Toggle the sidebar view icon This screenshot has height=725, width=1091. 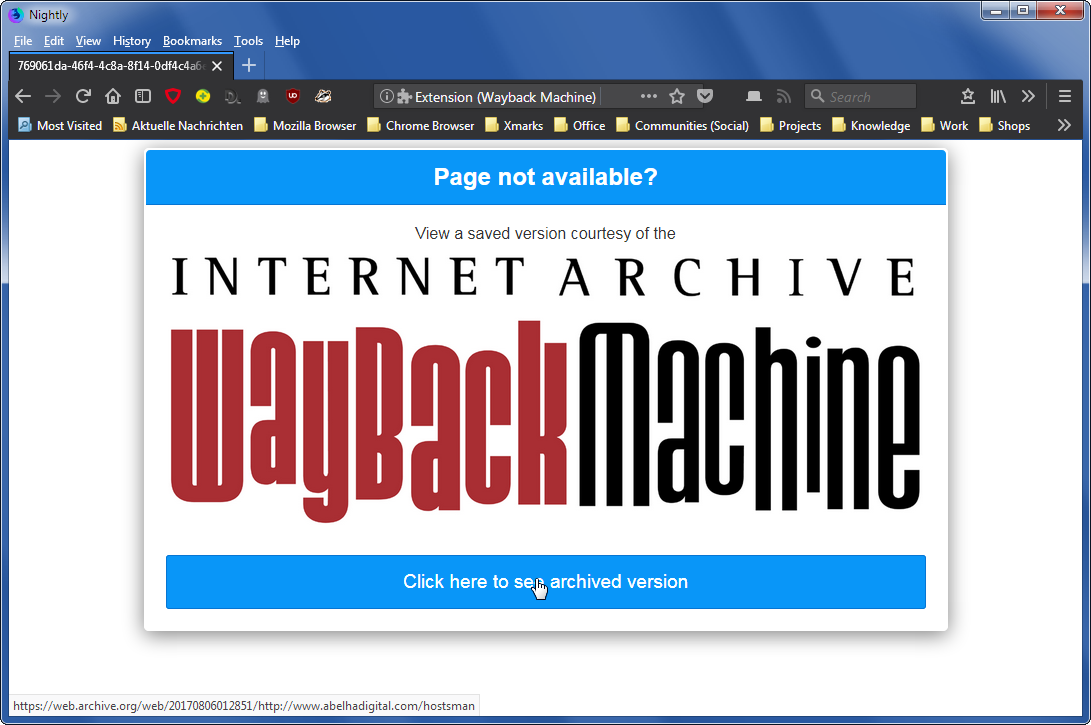point(143,96)
